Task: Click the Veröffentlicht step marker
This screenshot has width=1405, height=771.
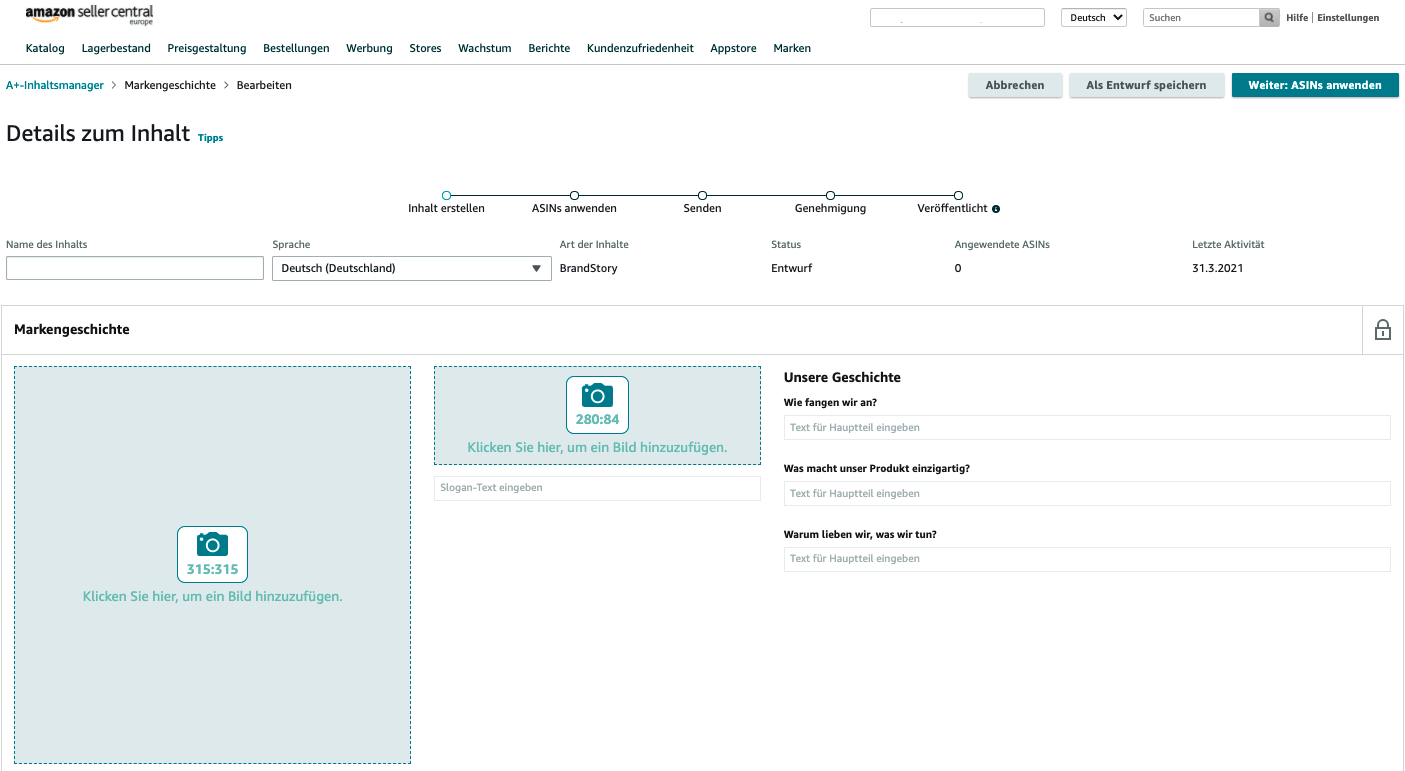Action: click(x=958, y=196)
